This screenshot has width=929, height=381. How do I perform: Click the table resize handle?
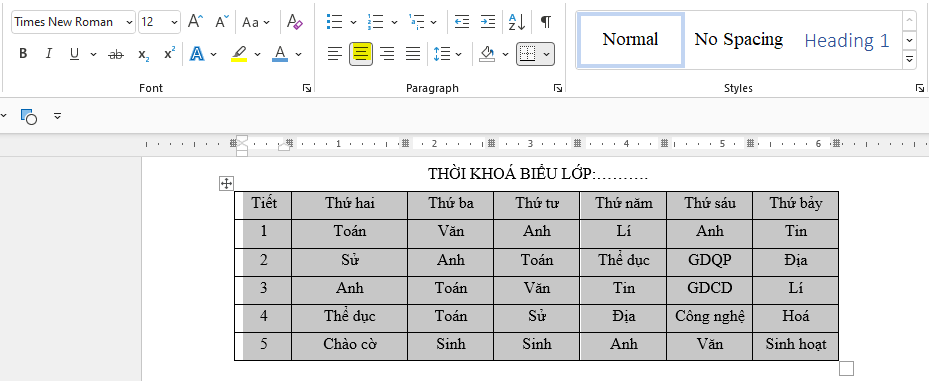(x=846, y=368)
